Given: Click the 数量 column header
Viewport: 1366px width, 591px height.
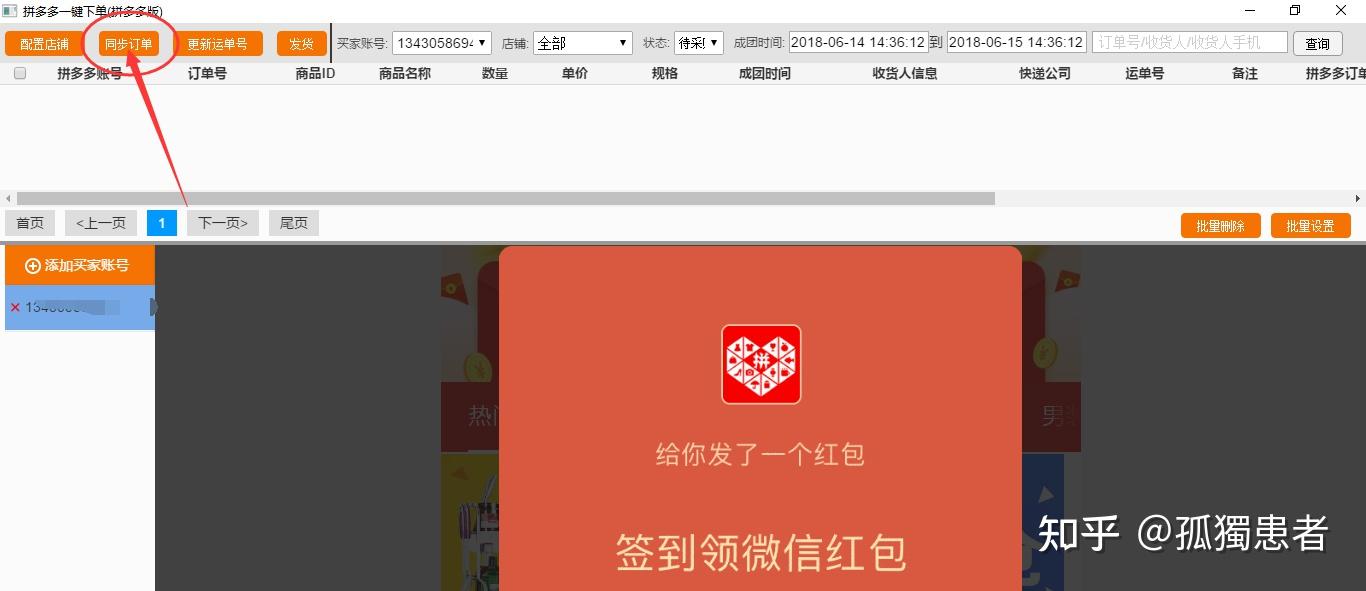Looking at the screenshot, I should [495, 73].
